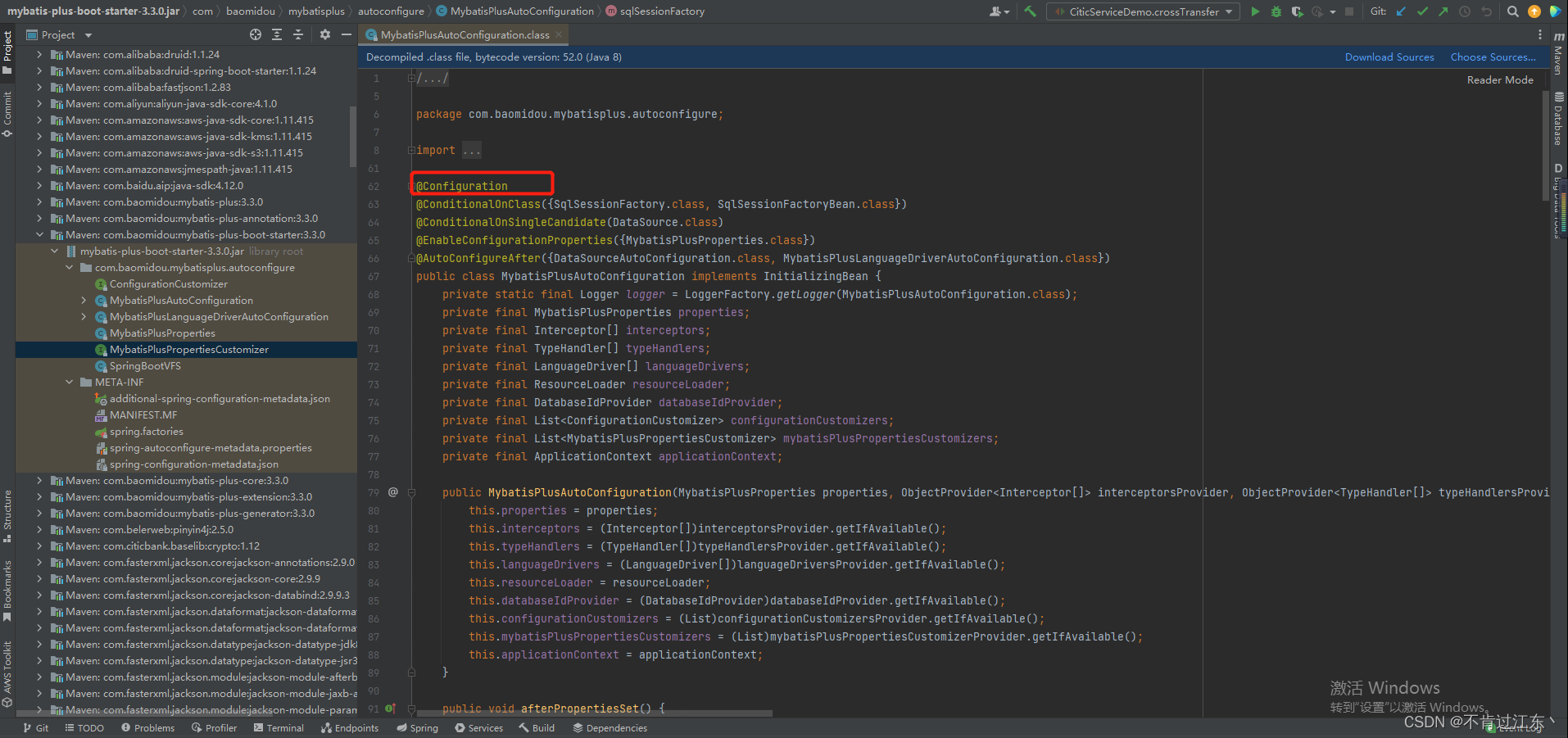Collapse com.baomidou.mybatisplus.autoconfigure package
Image resolution: width=1568 pixels, height=738 pixels.
[69, 267]
